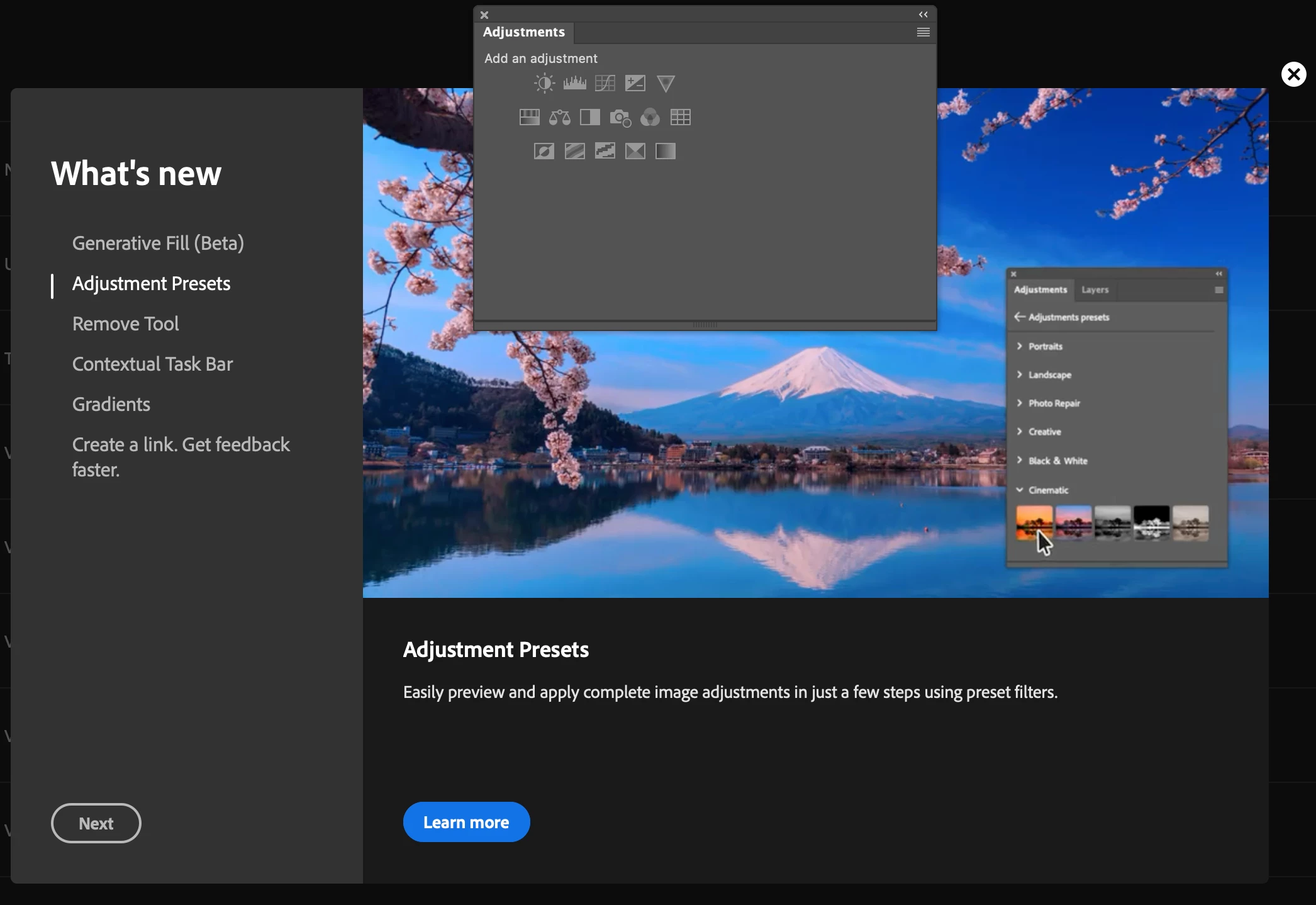1316x905 pixels.
Task: Add a Vibrance adjustment
Action: click(666, 83)
